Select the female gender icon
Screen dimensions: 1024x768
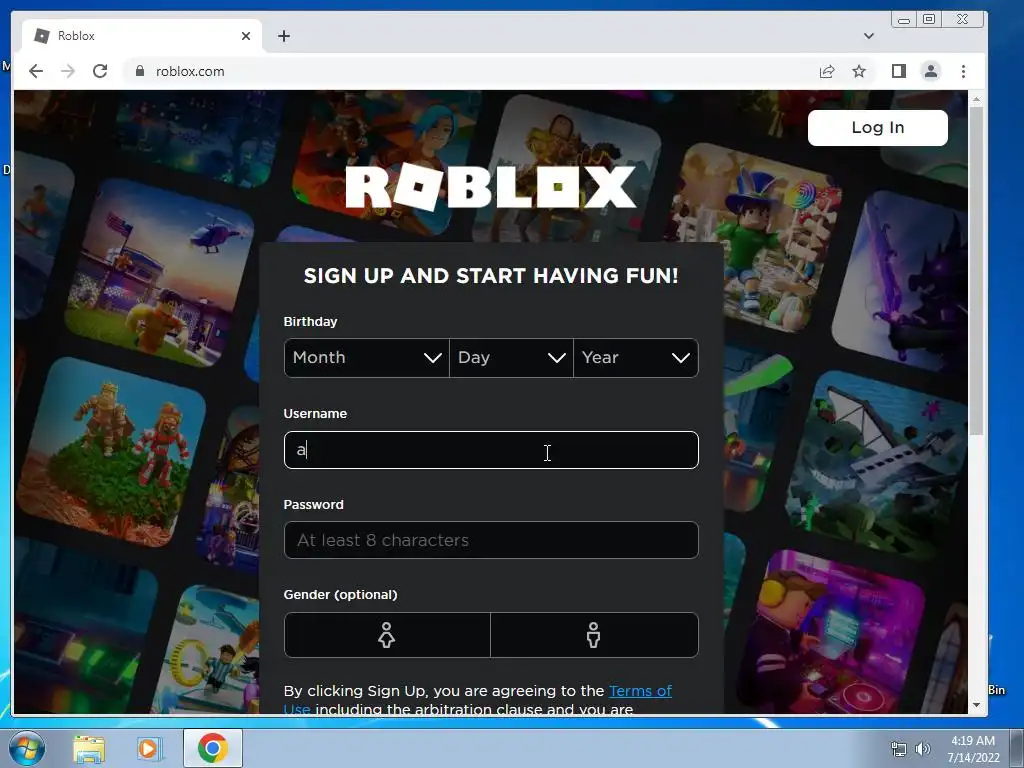coord(387,635)
